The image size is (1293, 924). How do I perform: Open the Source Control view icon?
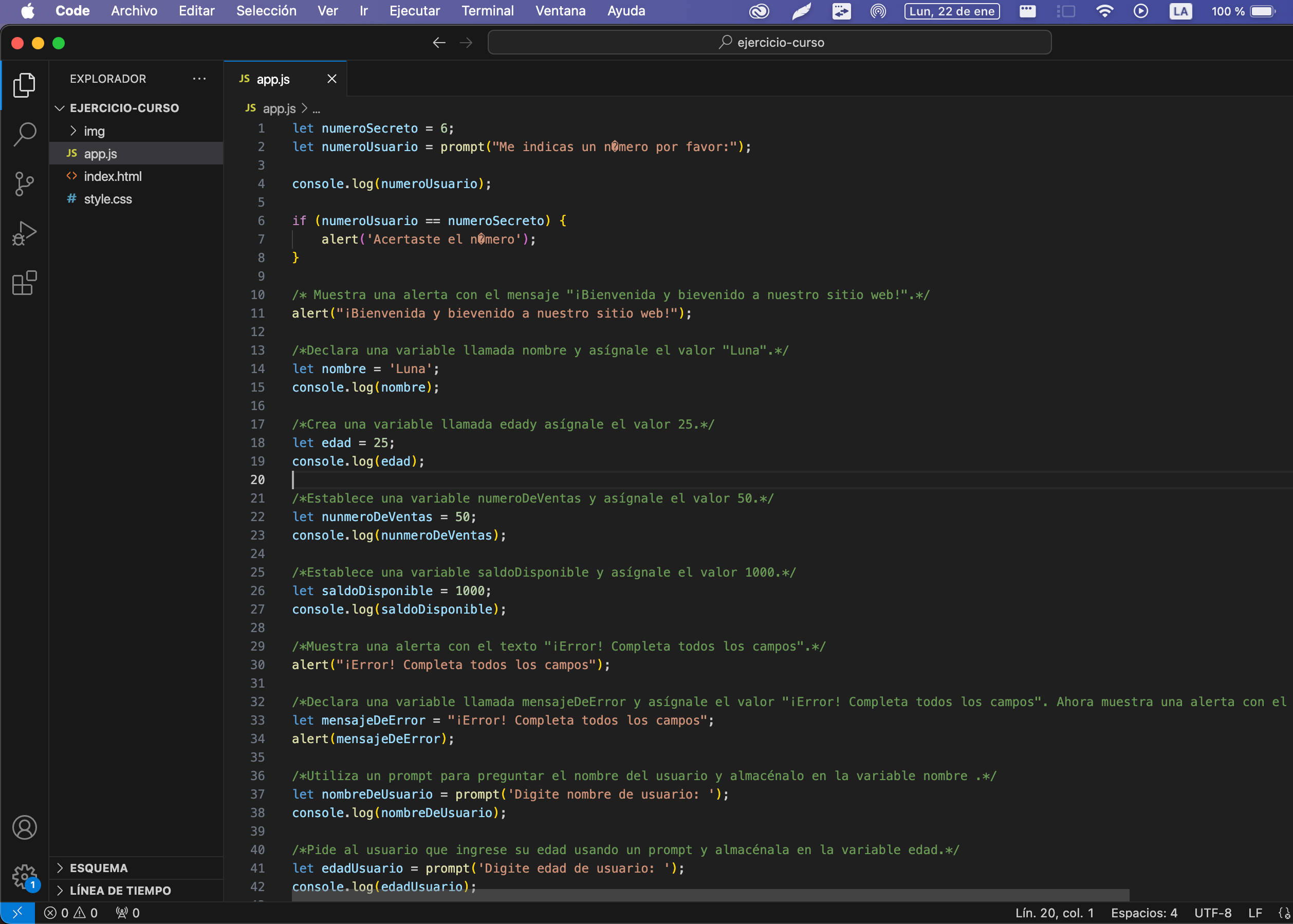(x=25, y=184)
